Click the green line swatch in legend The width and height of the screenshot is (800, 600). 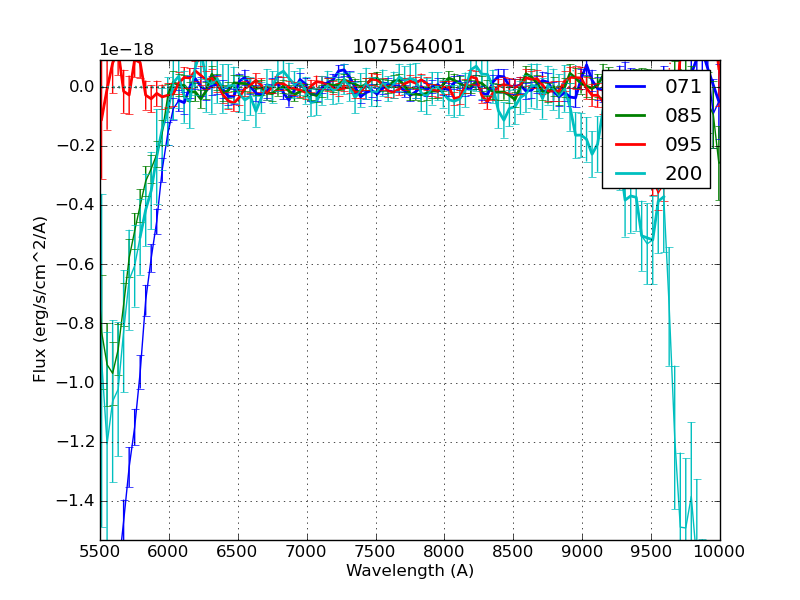[632, 116]
